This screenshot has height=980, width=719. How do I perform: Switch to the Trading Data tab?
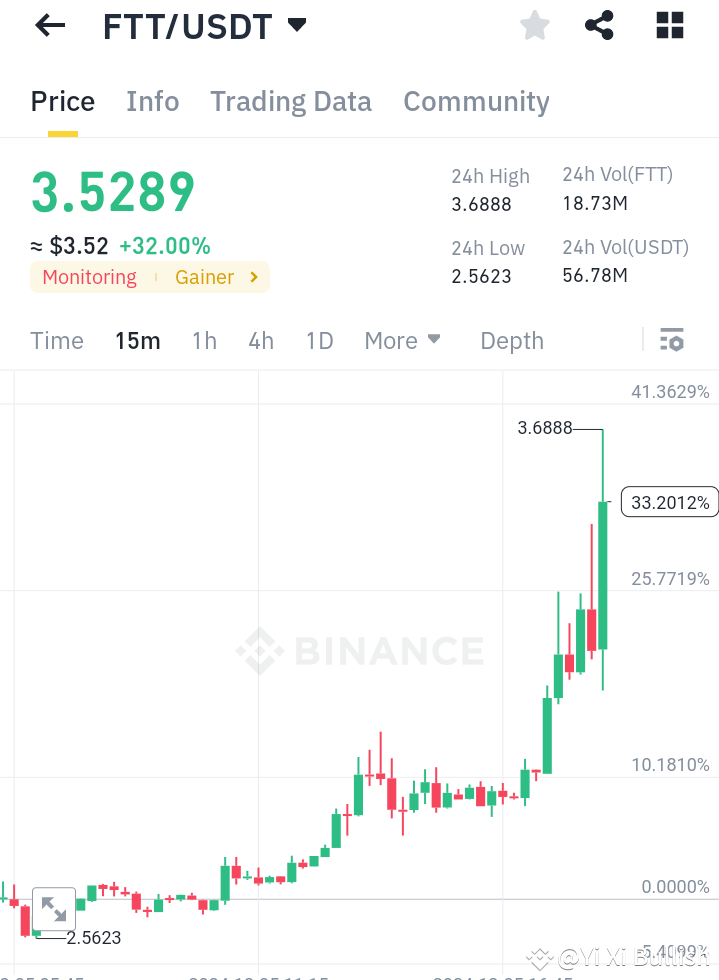point(290,101)
